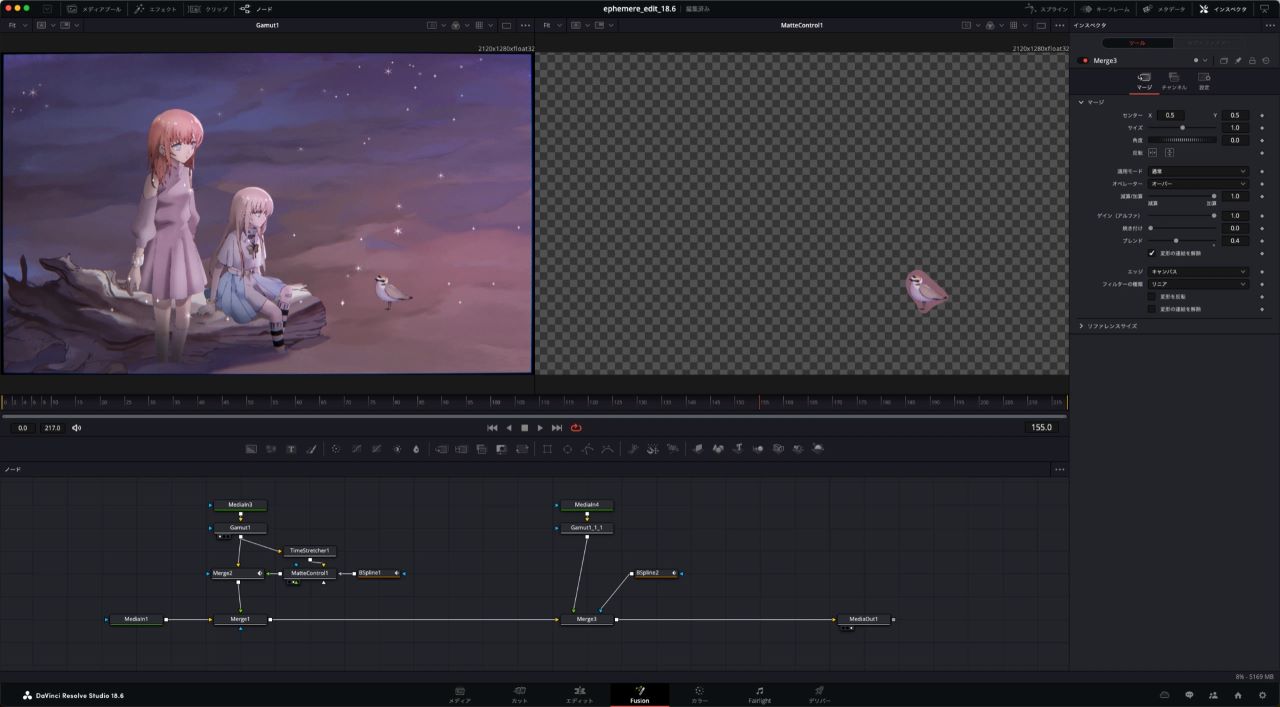Switch to the チャンネル inspector tab
Viewport: 1280px width, 707px height.
click(x=1174, y=81)
